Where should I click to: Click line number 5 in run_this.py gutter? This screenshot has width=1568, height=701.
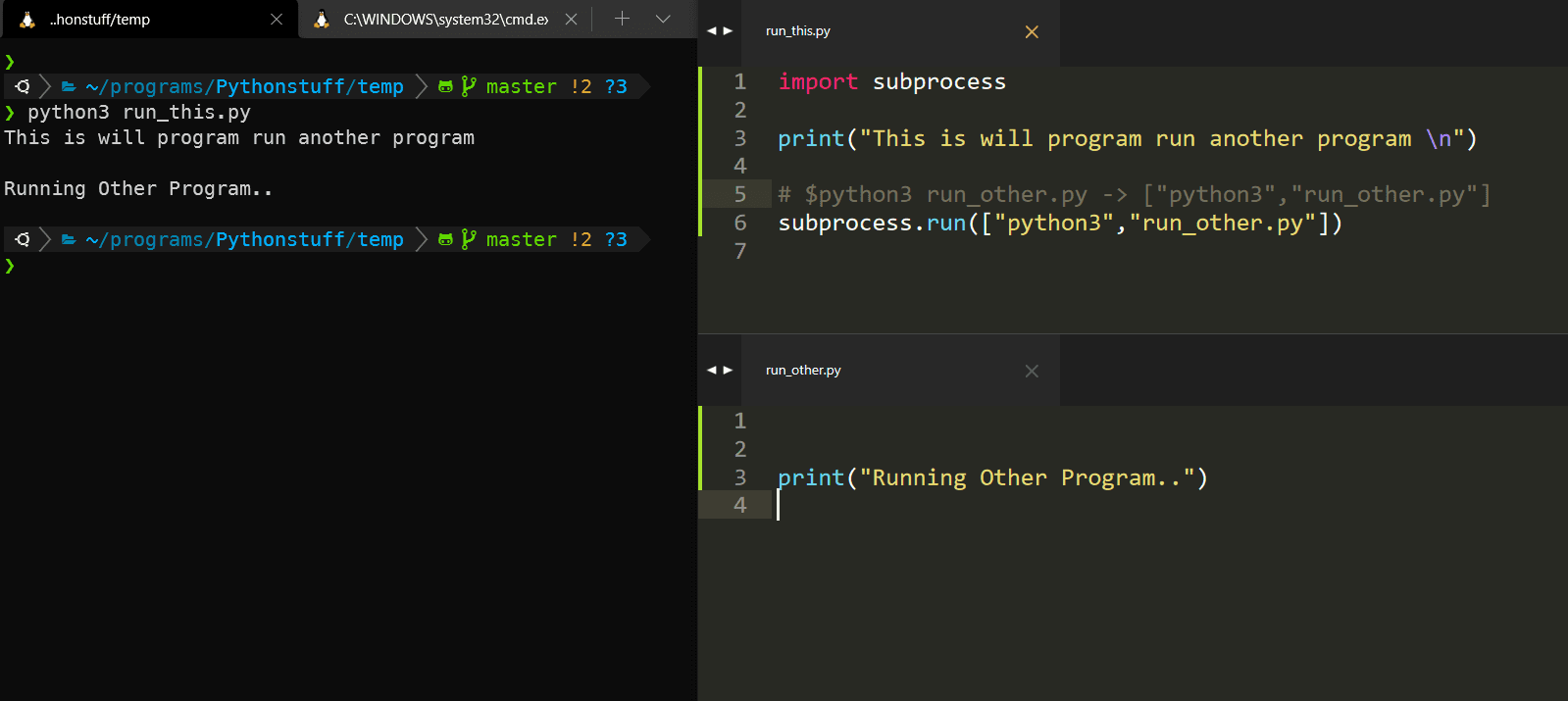(x=740, y=195)
